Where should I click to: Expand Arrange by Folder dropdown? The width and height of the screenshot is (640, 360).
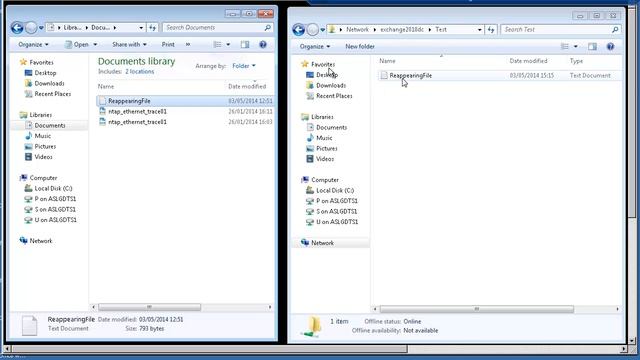[x=244, y=66]
